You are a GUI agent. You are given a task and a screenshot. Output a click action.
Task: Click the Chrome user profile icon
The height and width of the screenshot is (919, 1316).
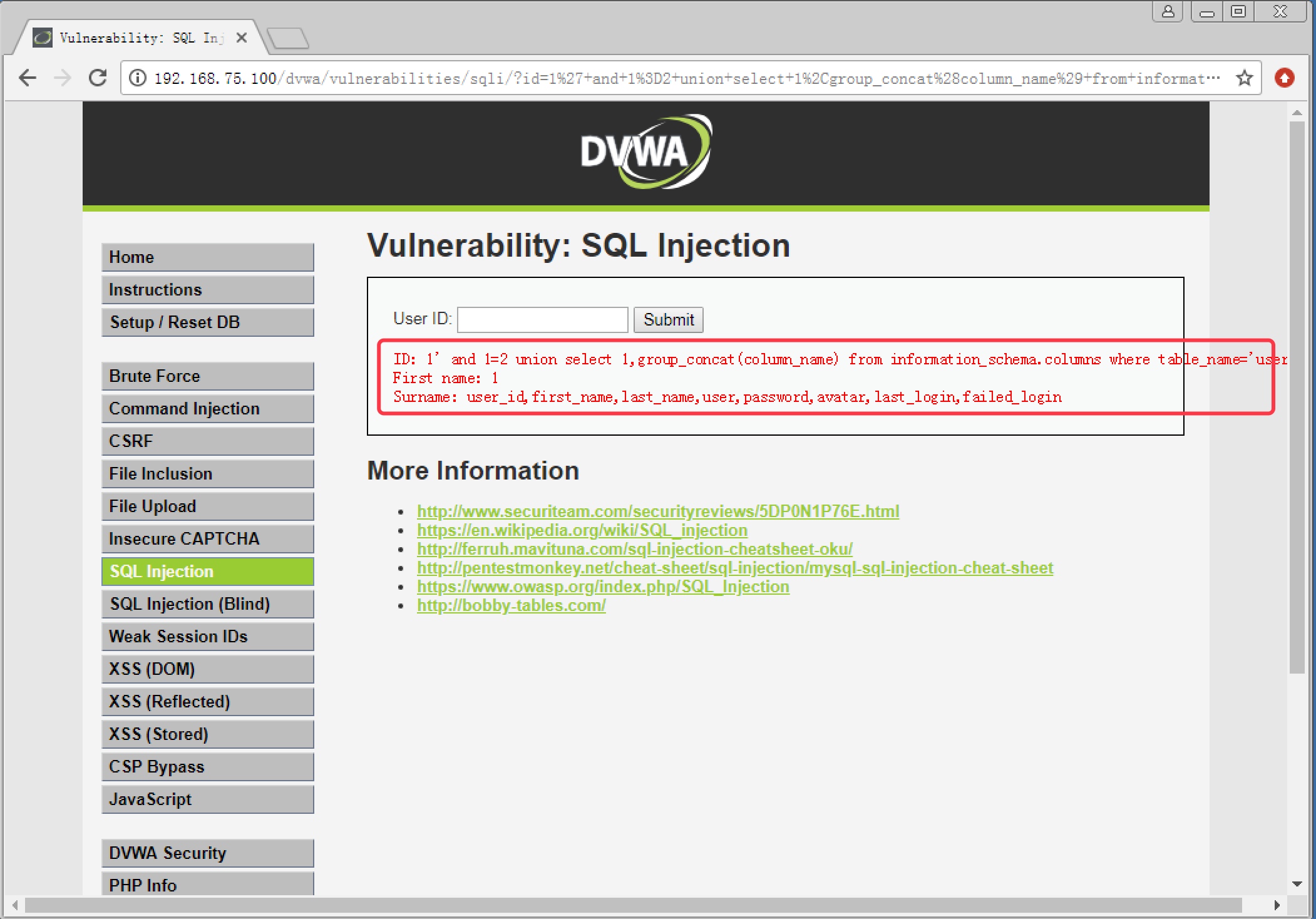pos(1168,12)
